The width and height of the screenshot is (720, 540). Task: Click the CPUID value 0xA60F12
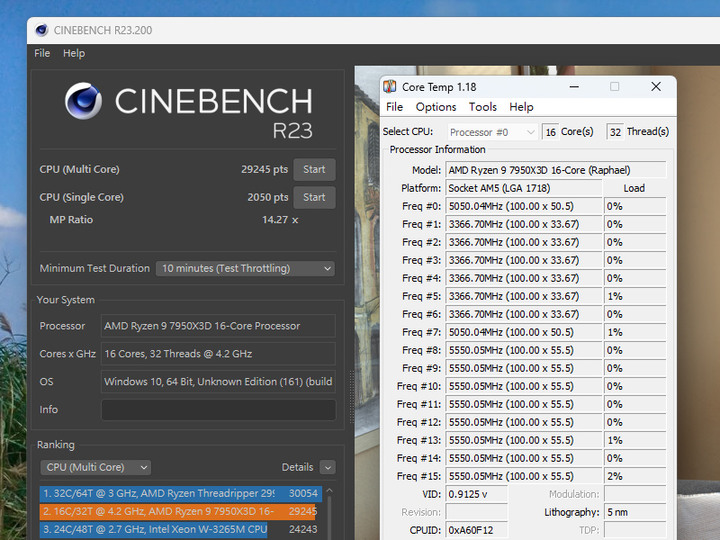[x=477, y=530]
